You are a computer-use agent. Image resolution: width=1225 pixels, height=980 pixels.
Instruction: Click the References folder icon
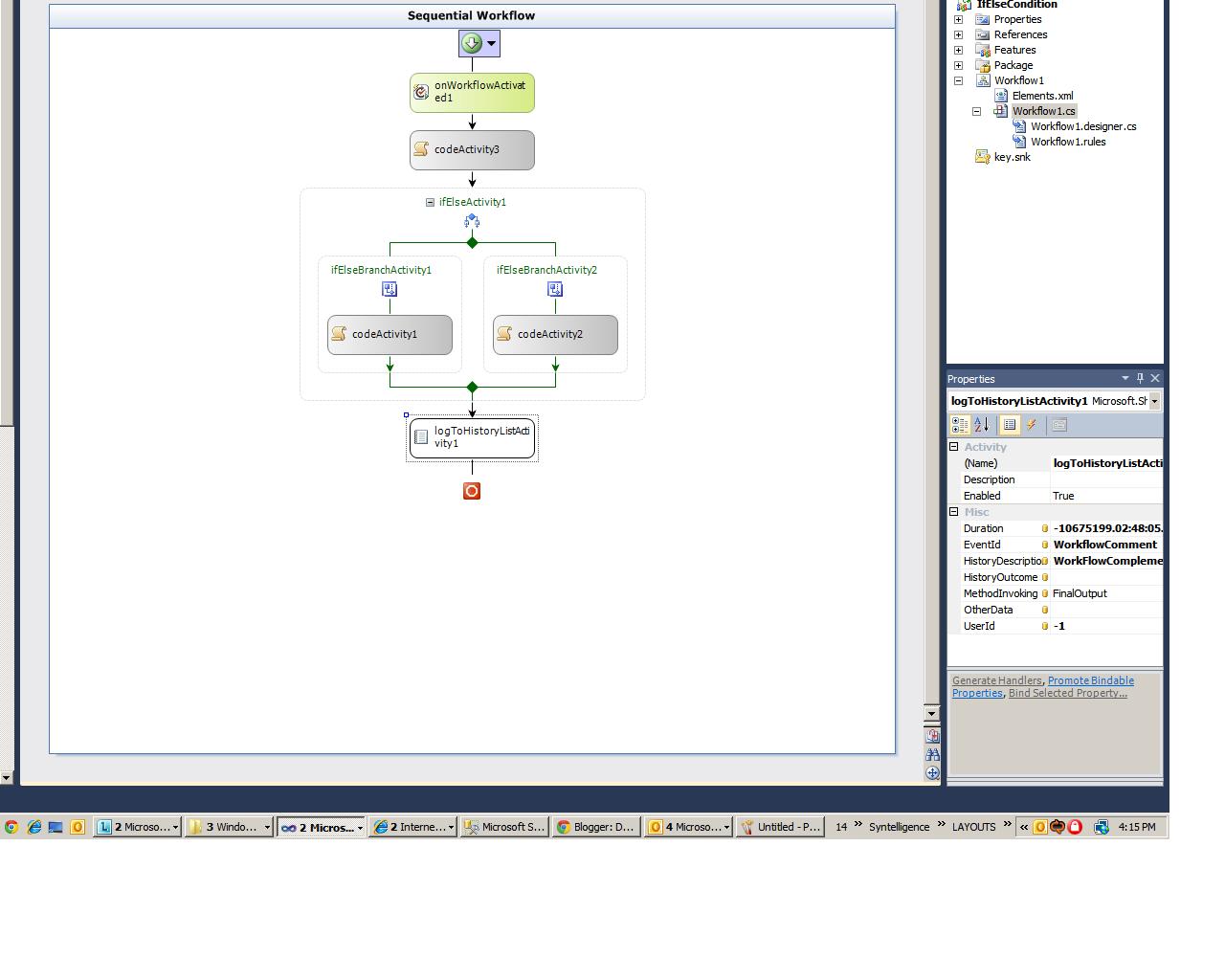(x=982, y=34)
